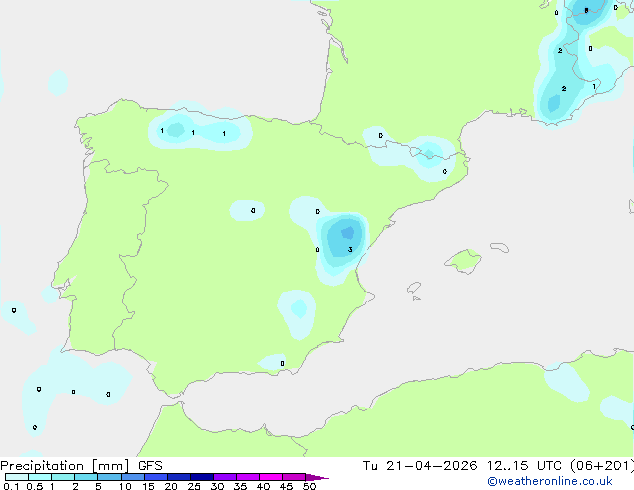Click legend label "0.1"

(x=11, y=486)
